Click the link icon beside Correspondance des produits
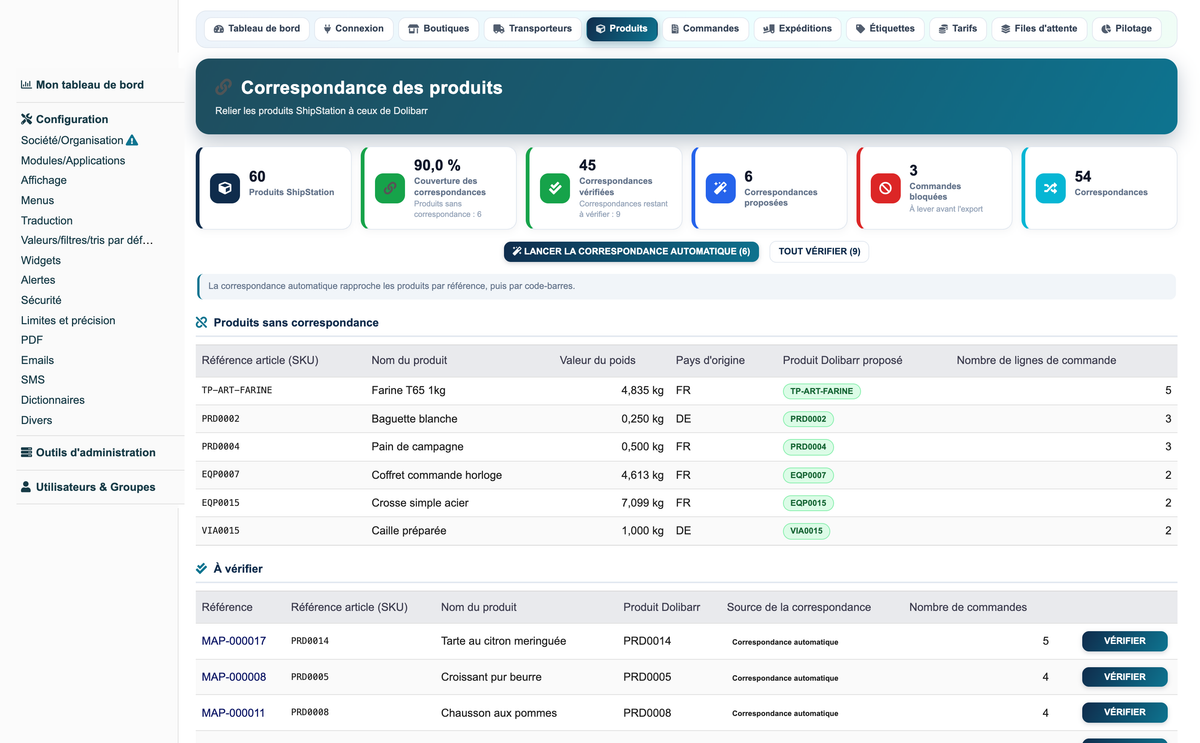Screen dimensions: 1200x743 (224, 88)
